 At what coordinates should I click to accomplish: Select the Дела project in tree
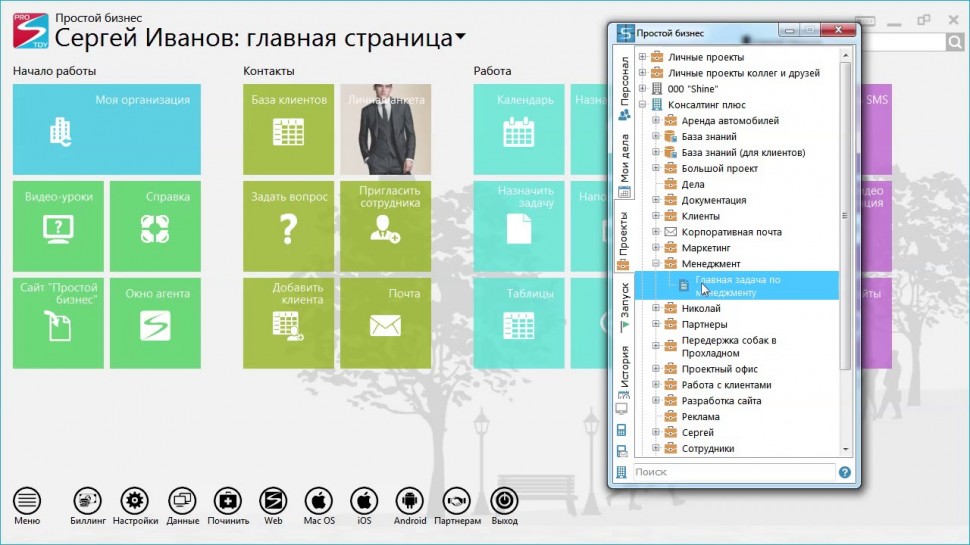[693, 184]
